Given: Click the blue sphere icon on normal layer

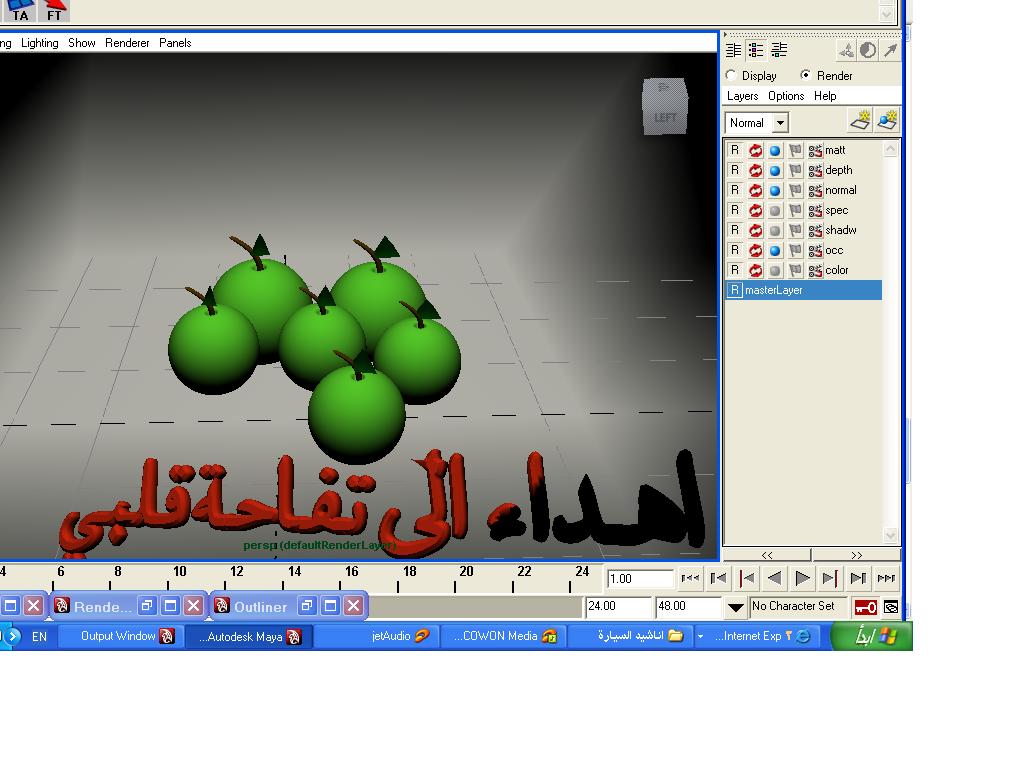Looking at the screenshot, I should point(775,191).
